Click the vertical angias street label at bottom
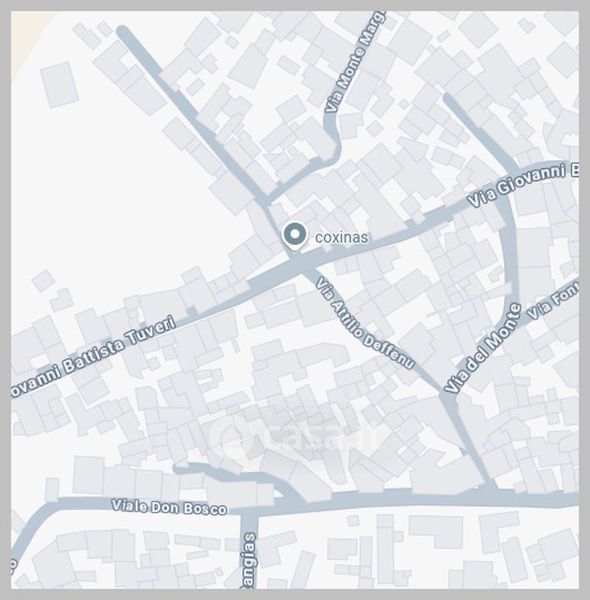590x600 pixels. tap(249, 561)
